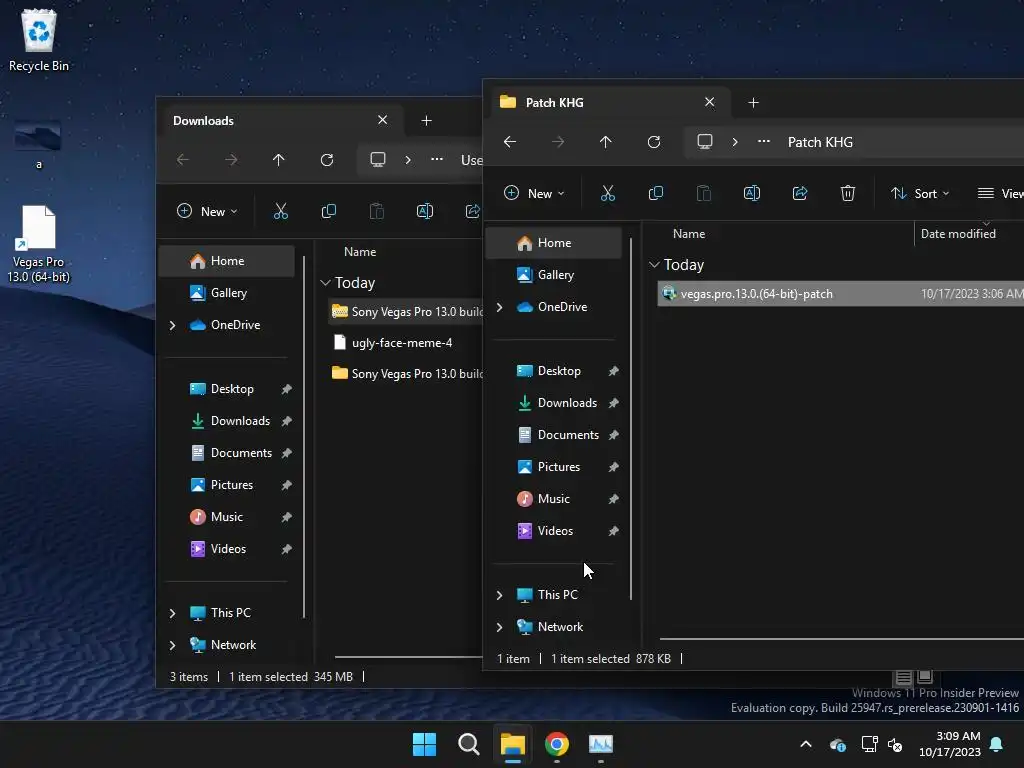Collapse Today group in Downloads window
The image size is (1024, 768).
tap(325, 283)
